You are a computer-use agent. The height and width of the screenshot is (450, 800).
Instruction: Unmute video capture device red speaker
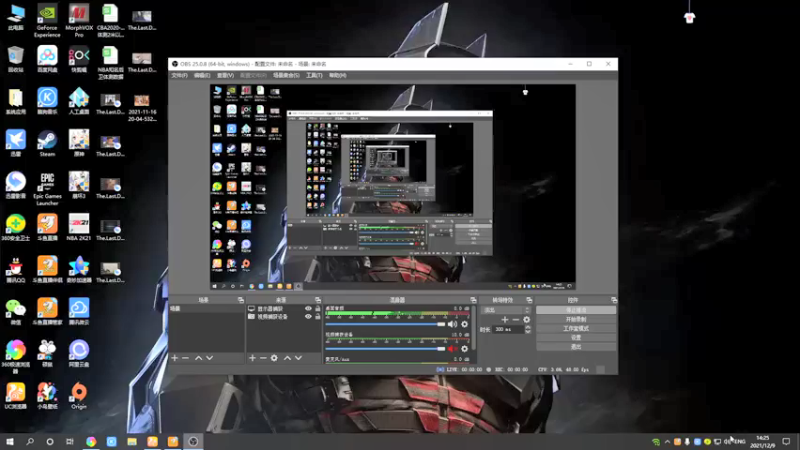pos(452,349)
